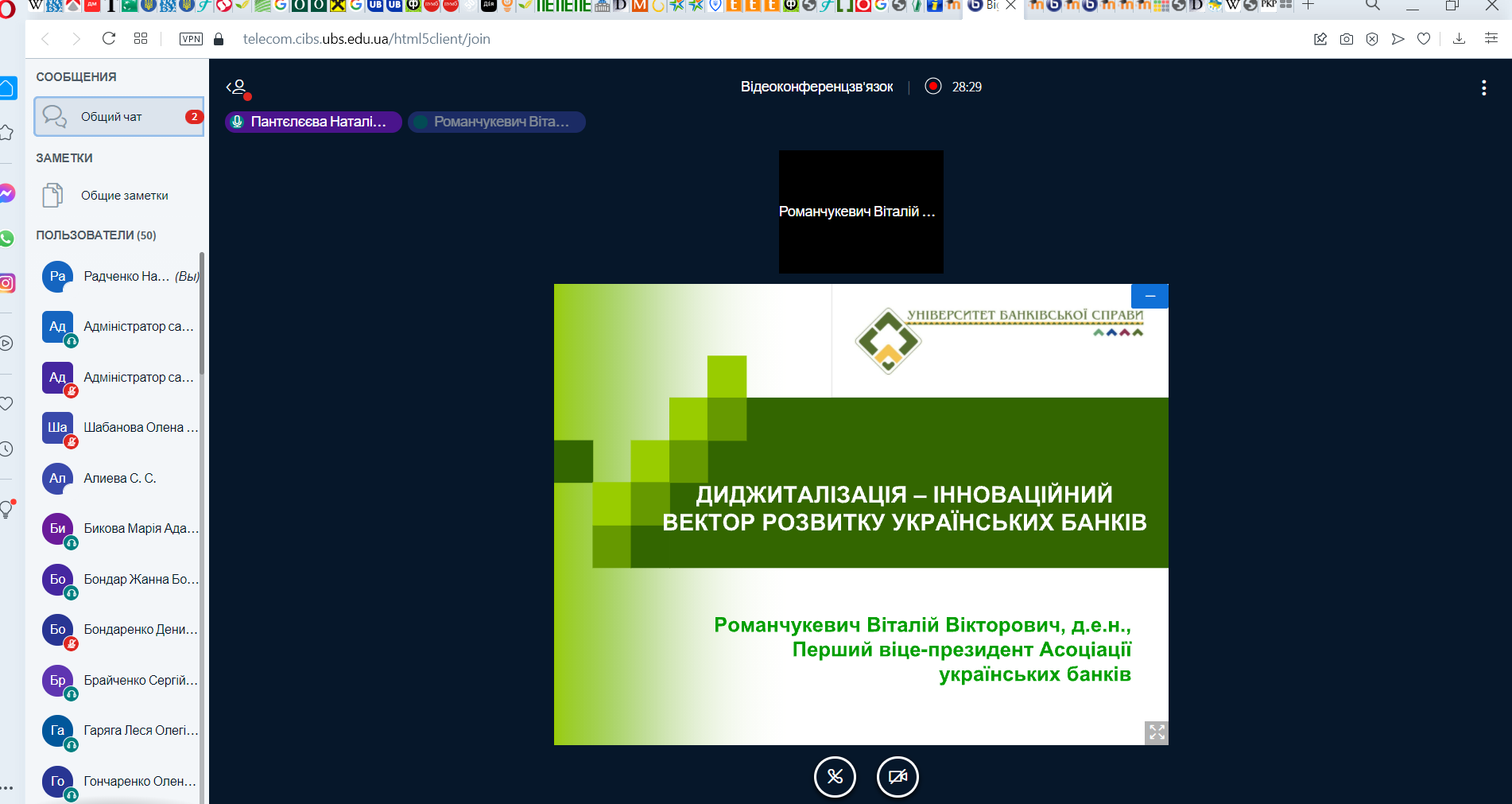This screenshot has width=1512, height=804.
Task: Toggle the user list panel icon
Action: [x=238, y=87]
